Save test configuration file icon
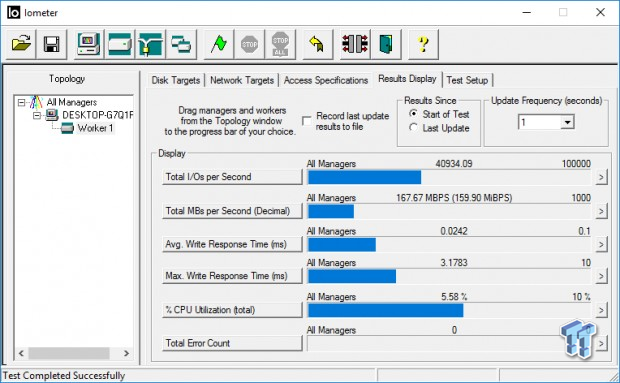The width and height of the screenshot is (620, 383). pyautogui.click(x=51, y=44)
